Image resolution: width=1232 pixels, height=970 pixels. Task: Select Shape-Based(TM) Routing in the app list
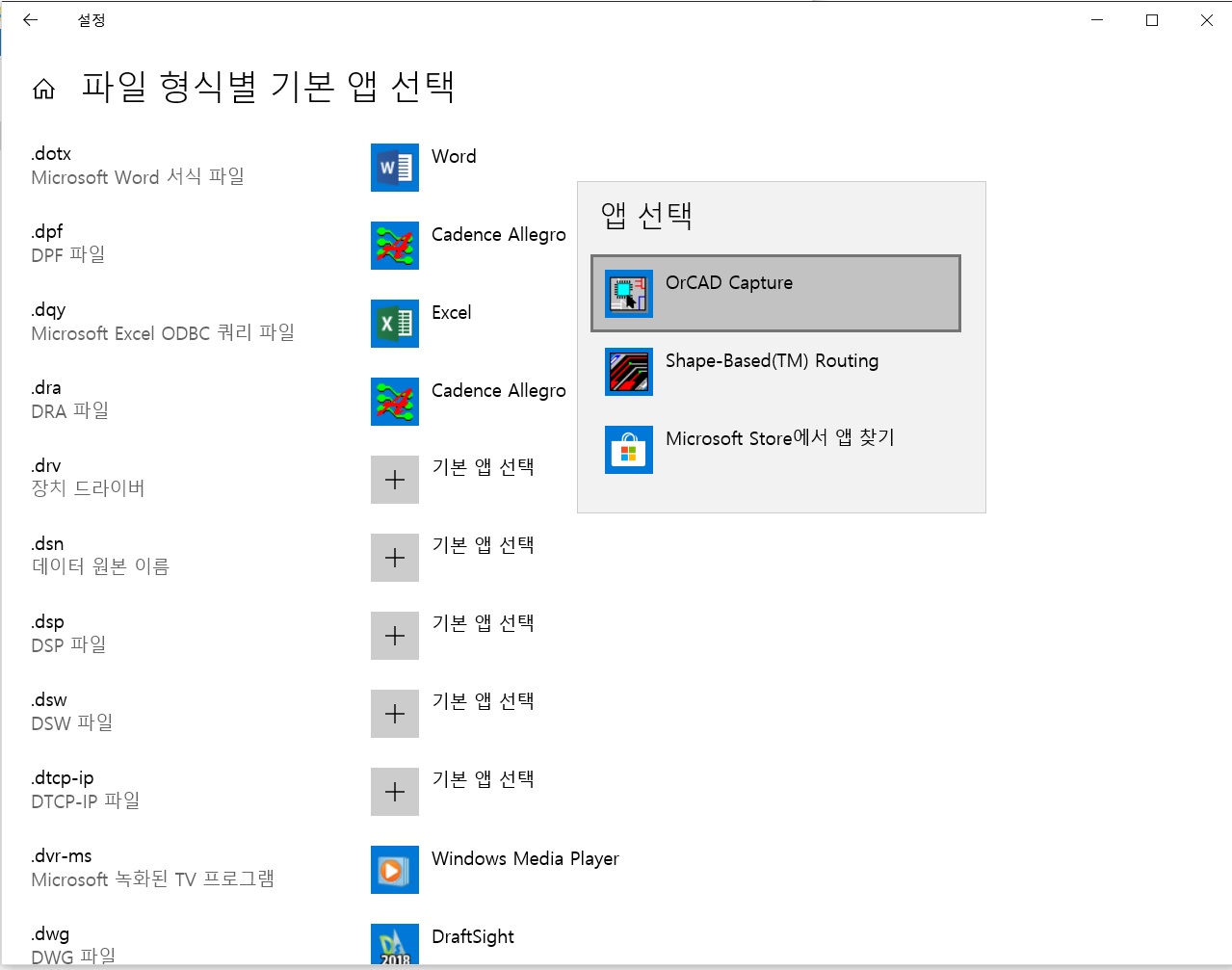click(x=775, y=372)
